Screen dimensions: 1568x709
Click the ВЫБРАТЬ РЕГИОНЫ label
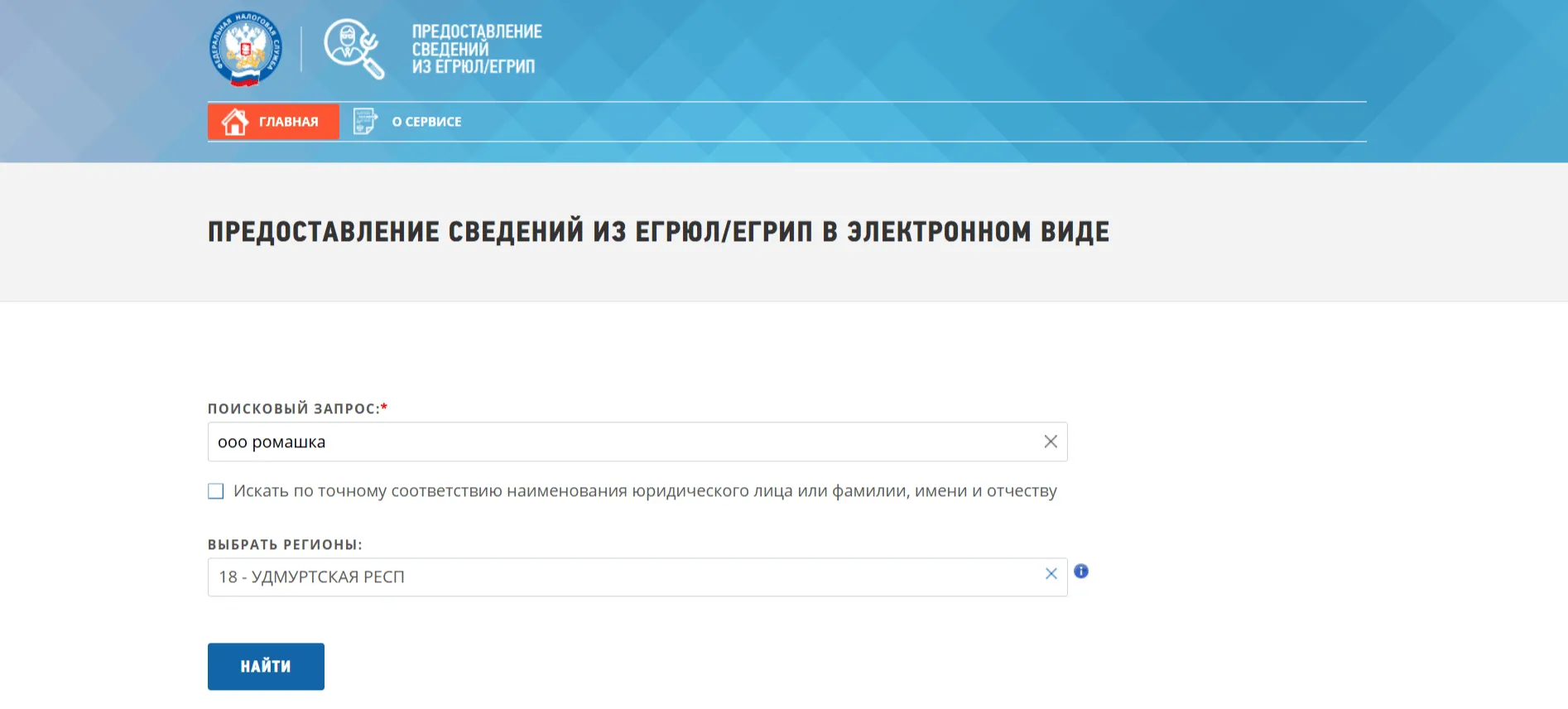tap(285, 545)
